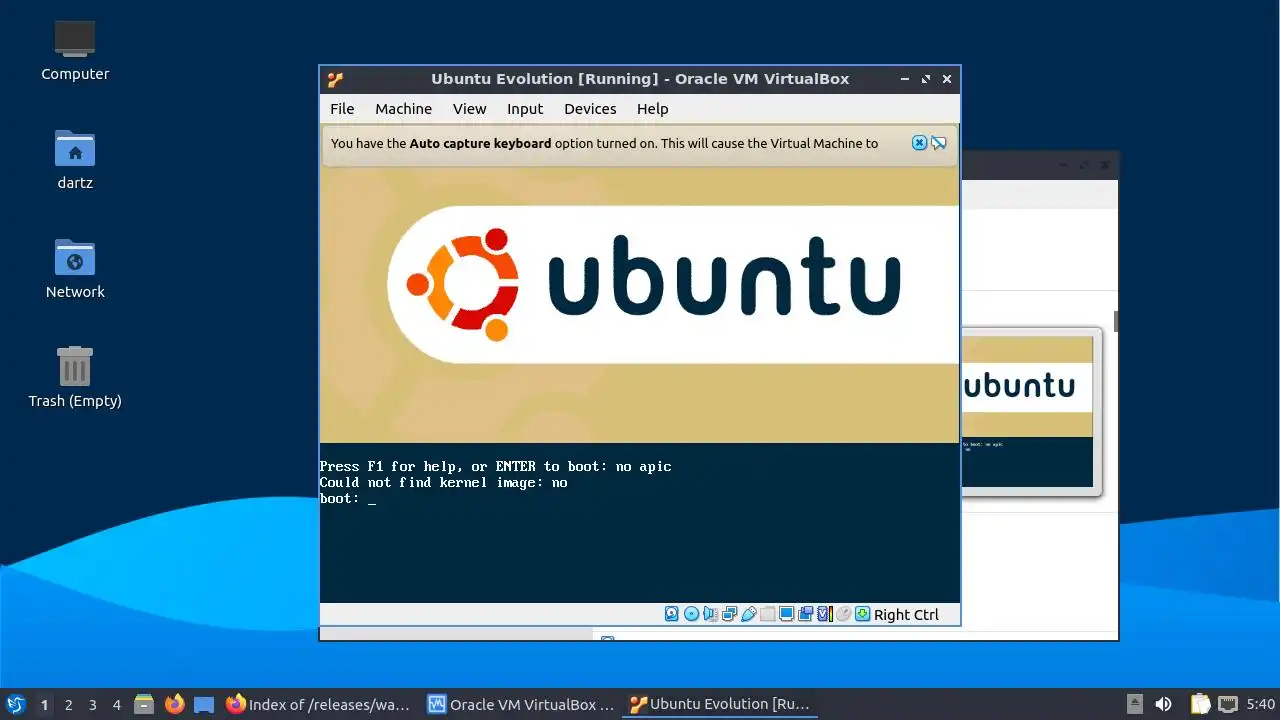
Task: Open the Lubuntu application menu button
Action: (x=15, y=704)
